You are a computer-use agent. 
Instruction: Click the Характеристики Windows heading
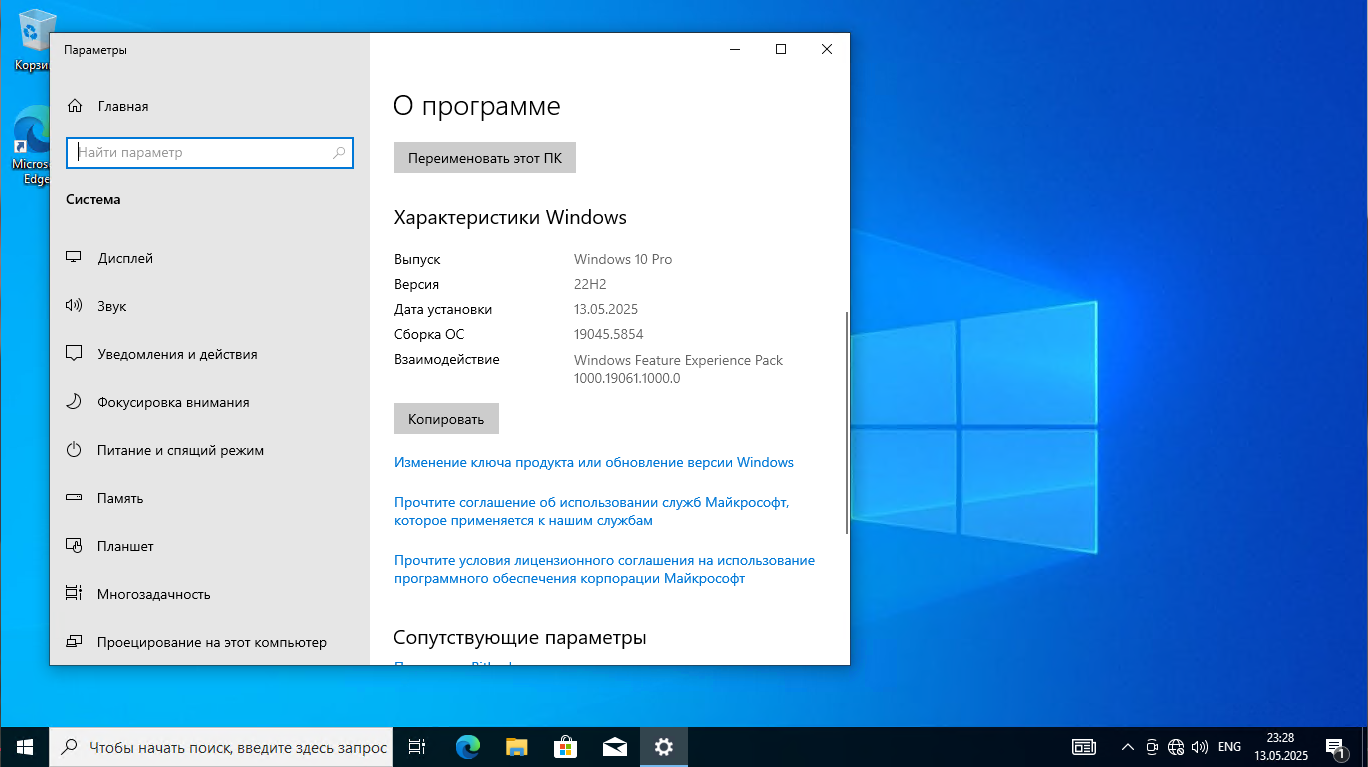510,217
